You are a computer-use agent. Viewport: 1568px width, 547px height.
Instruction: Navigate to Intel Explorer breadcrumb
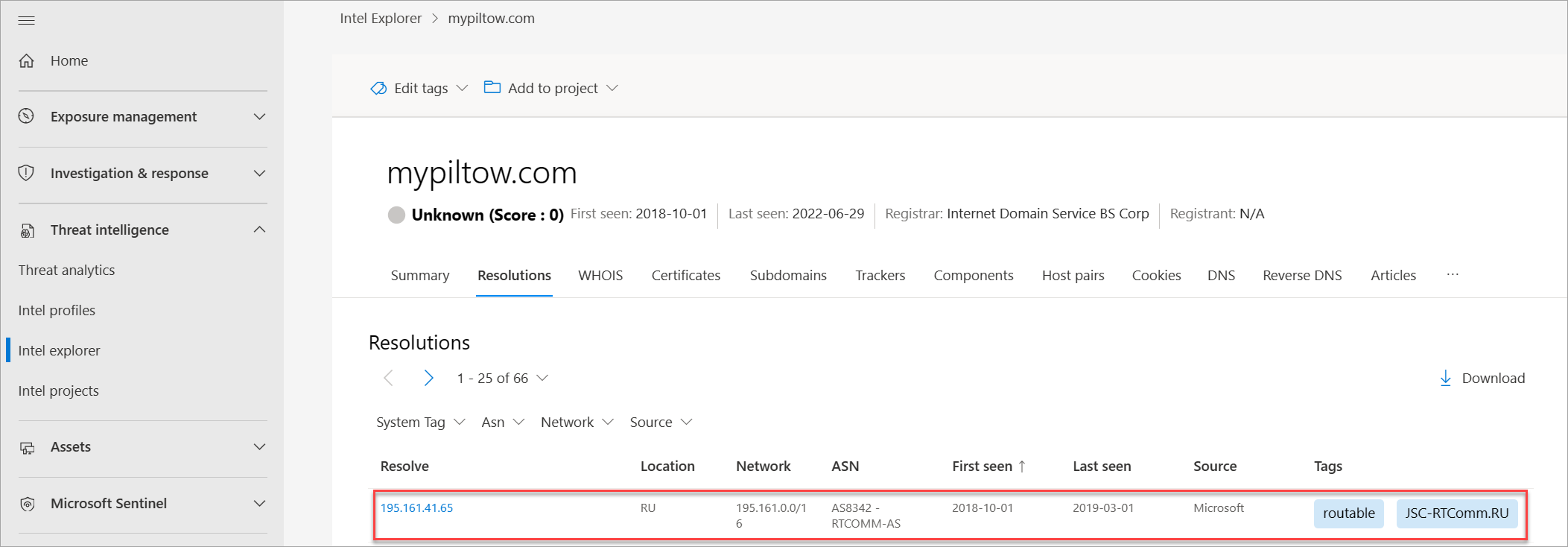[x=381, y=19]
